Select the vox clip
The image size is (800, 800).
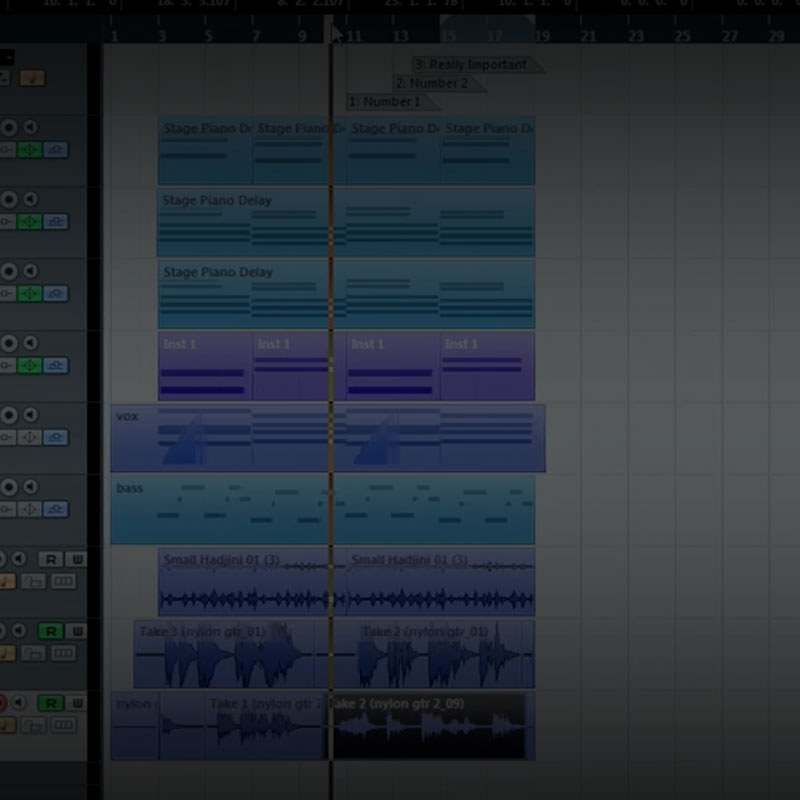pos(328,438)
